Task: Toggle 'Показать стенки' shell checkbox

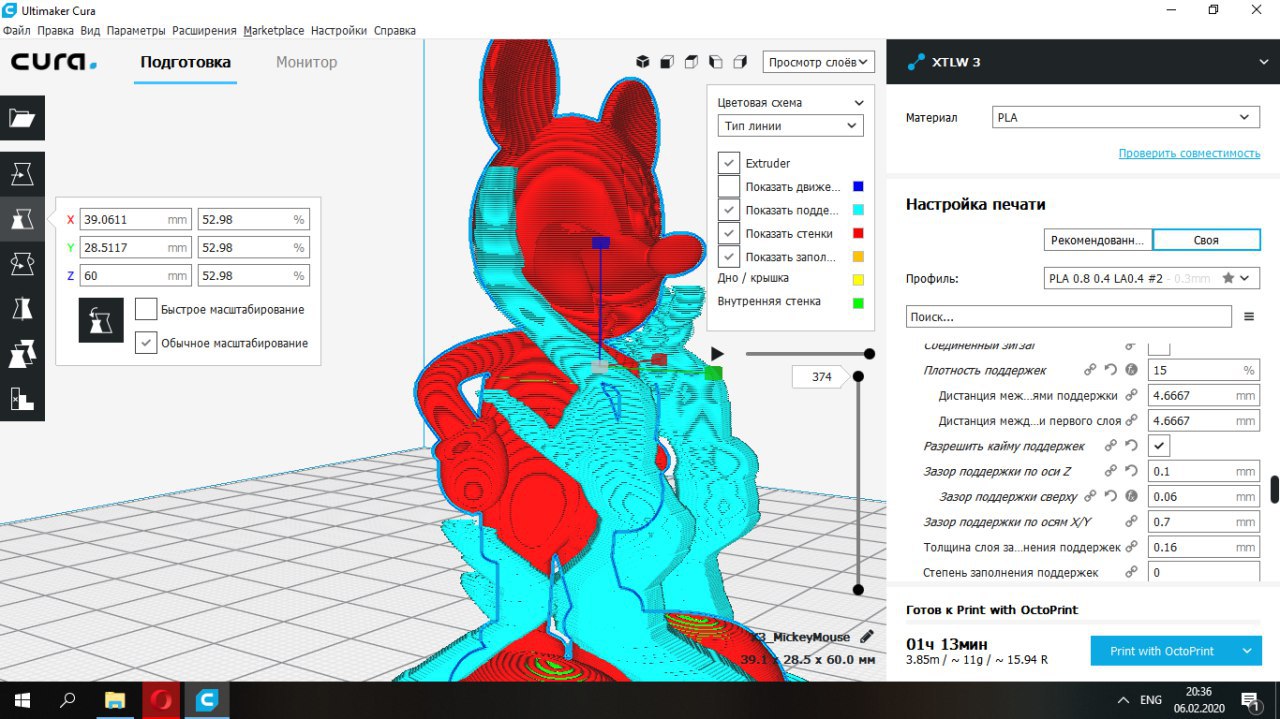Action: 729,233
